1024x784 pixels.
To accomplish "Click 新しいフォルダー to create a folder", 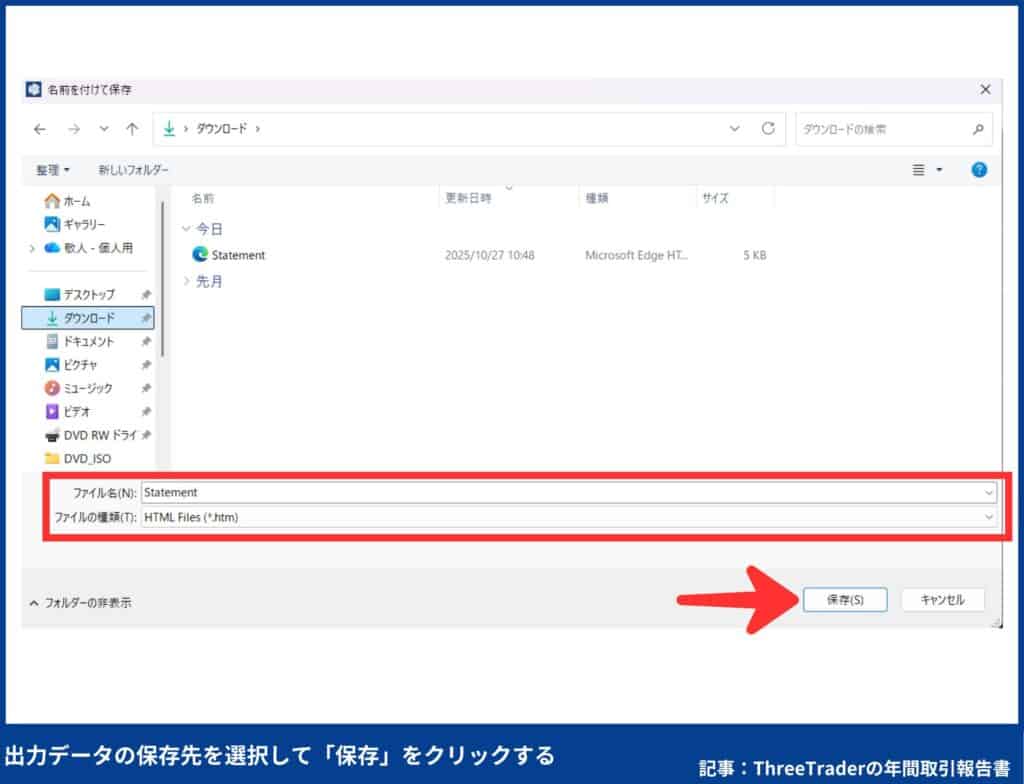I will coord(130,169).
